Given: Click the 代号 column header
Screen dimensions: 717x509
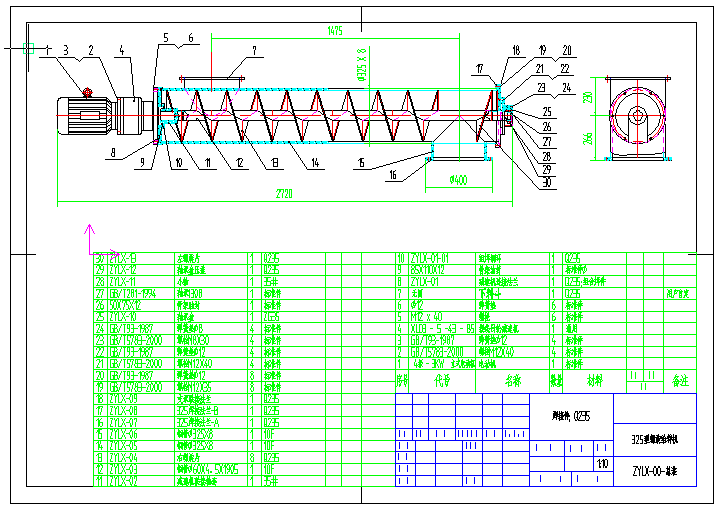Looking at the screenshot, I should pyautogui.click(x=442, y=381).
